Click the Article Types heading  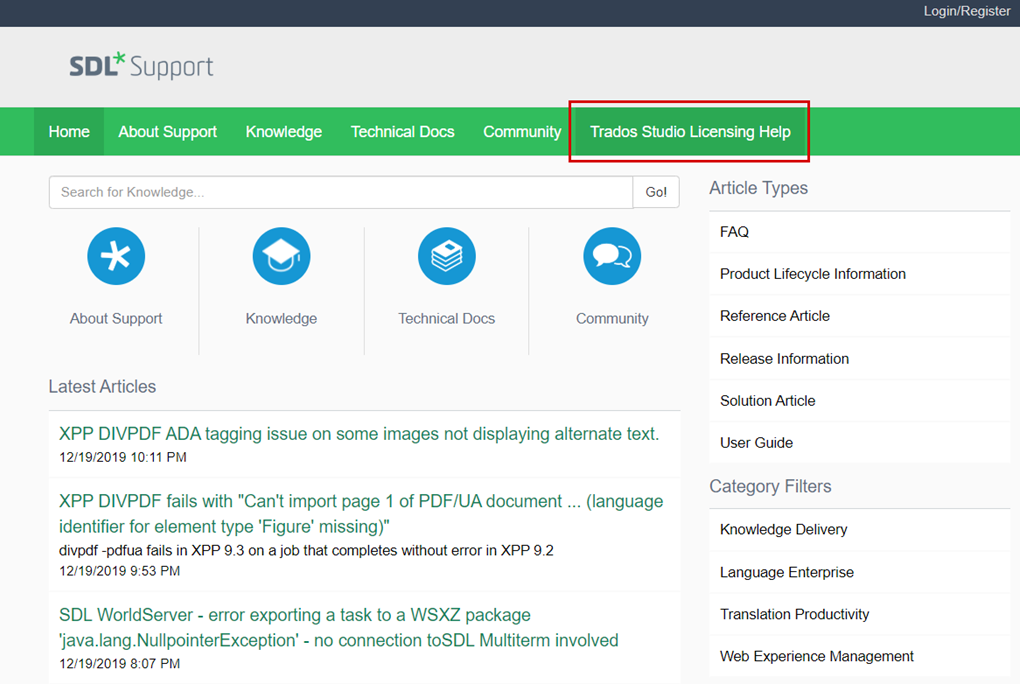tap(758, 188)
